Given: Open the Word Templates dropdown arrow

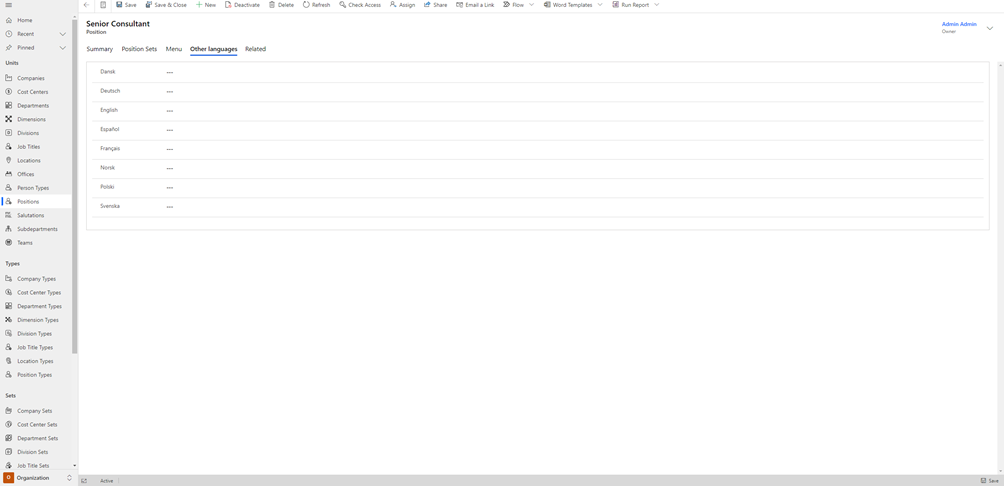Looking at the screenshot, I should 600,5.
